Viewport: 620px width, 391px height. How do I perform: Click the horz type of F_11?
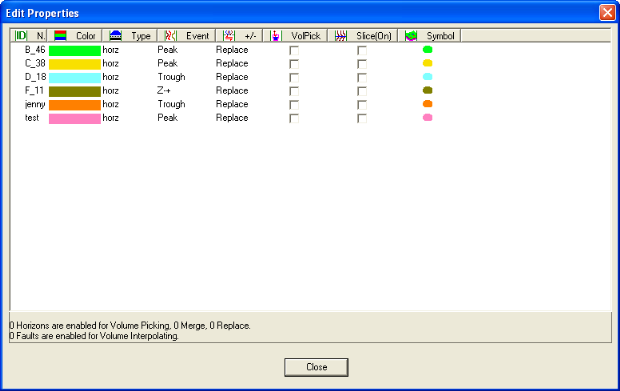tap(110, 91)
